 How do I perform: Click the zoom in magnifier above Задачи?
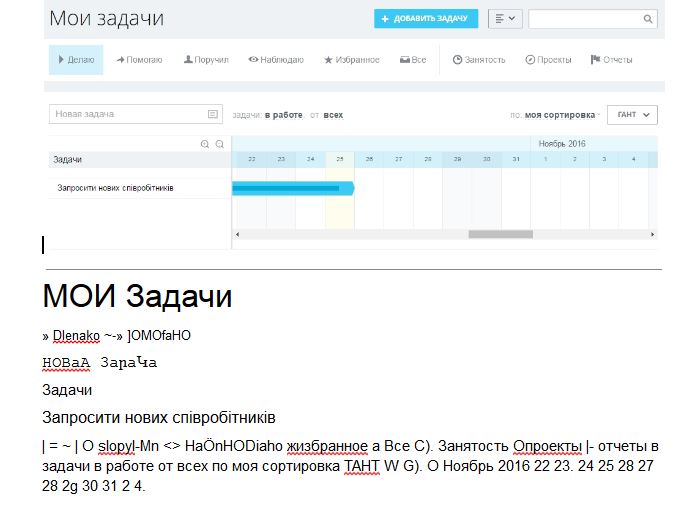coord(205,144)
